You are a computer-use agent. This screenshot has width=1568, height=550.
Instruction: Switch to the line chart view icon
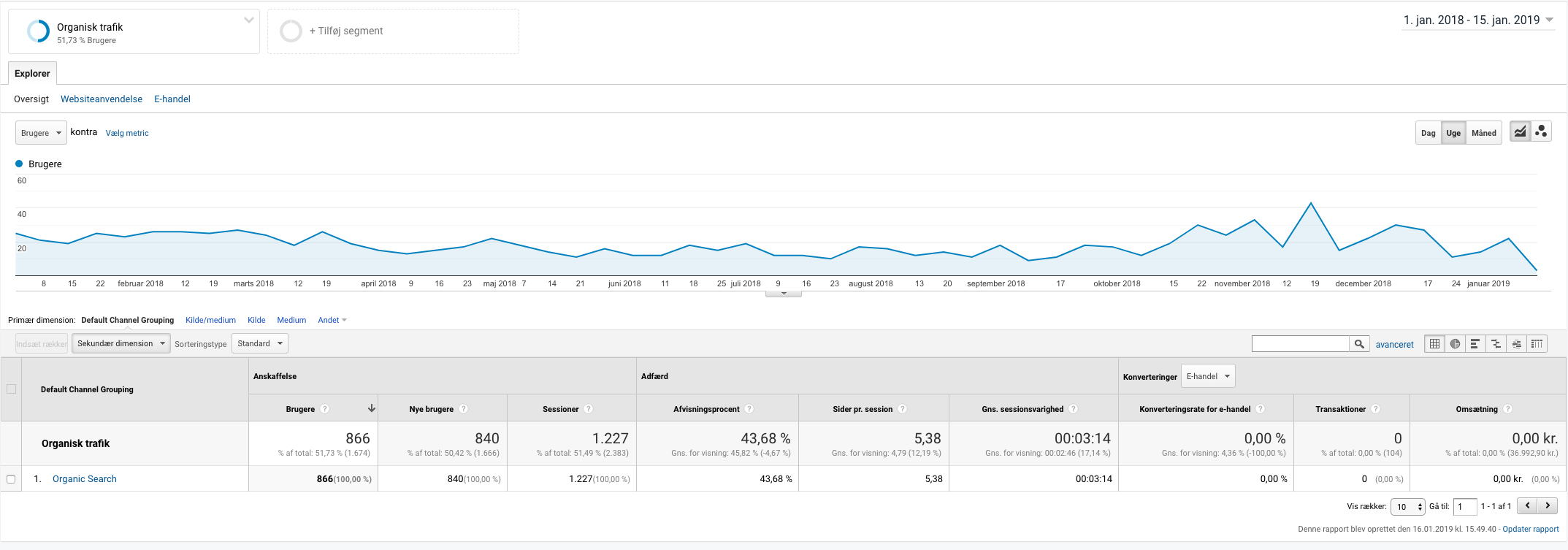(1520, 132)
